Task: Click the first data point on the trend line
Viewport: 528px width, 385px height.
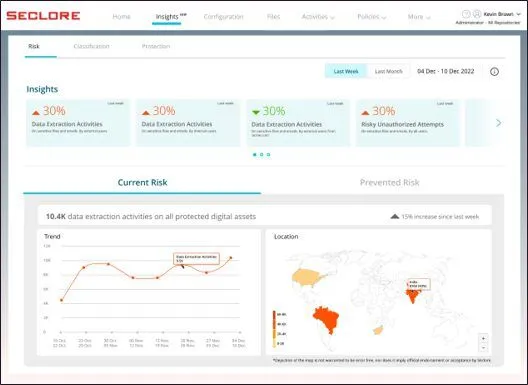Action: click(61, 300)
